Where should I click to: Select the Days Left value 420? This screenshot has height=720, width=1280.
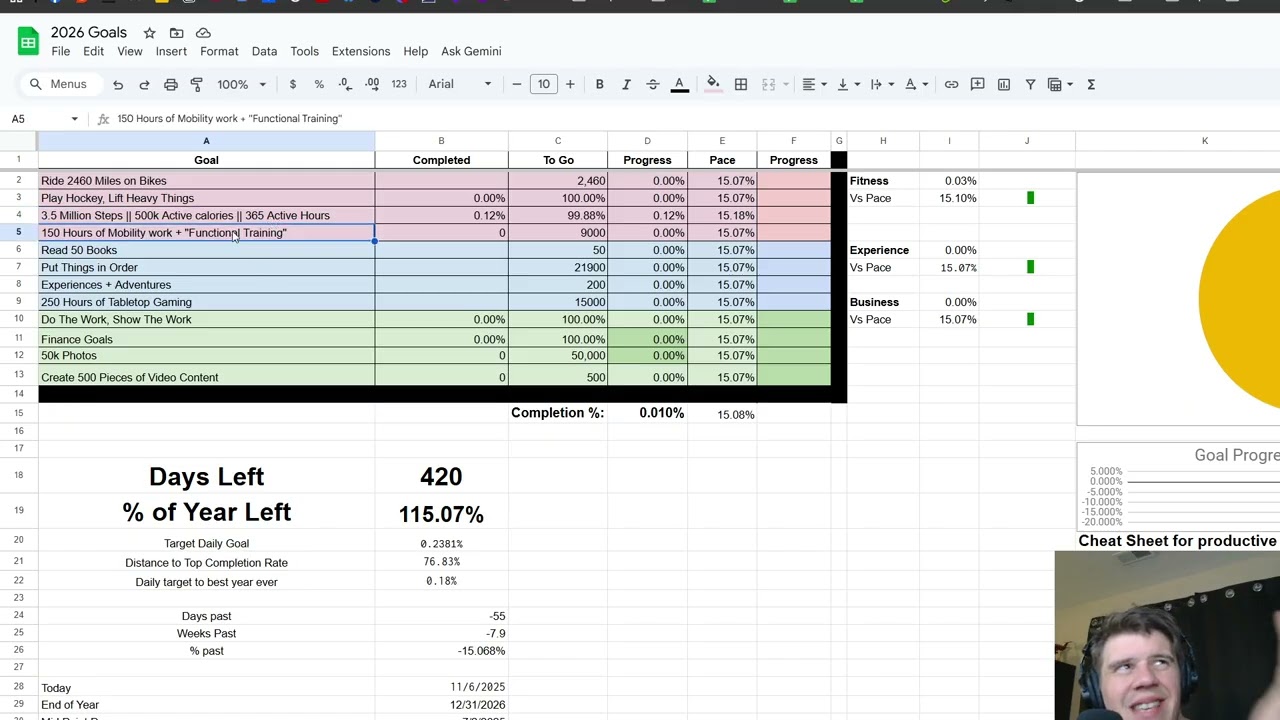click(441, 476)
